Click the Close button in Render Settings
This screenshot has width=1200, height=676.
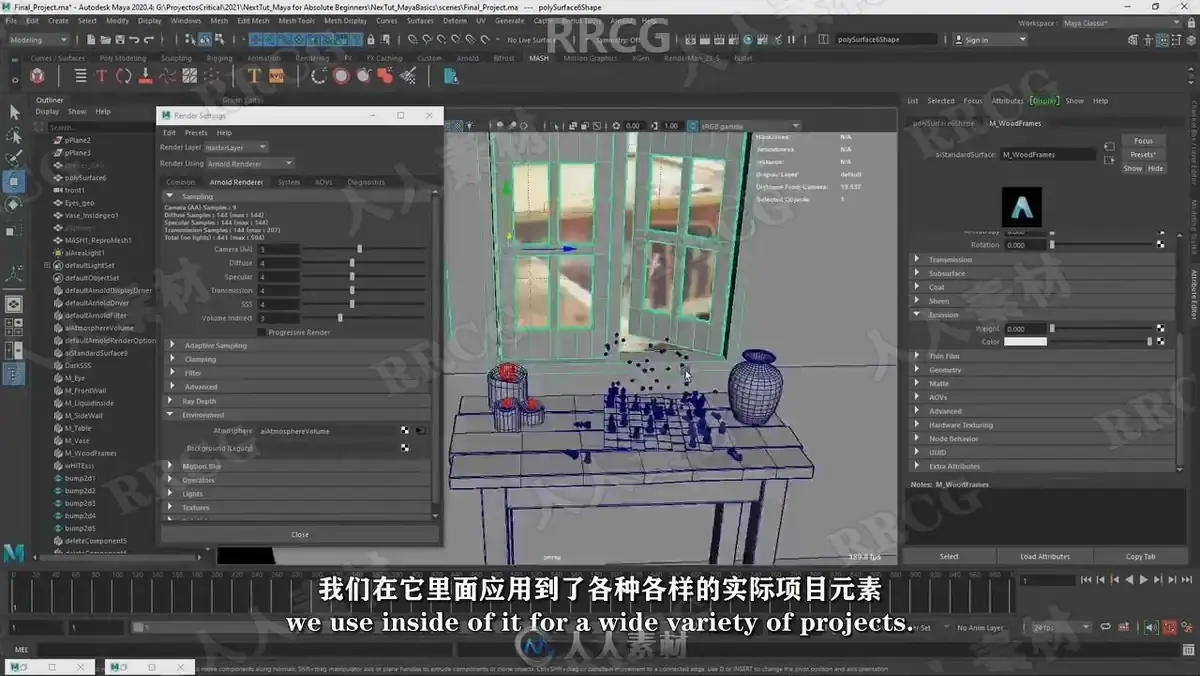[299, 534]
